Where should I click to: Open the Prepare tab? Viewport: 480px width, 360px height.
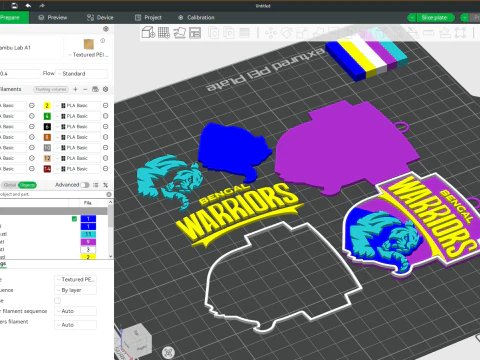pyautogui.click(x=13, y=17)
